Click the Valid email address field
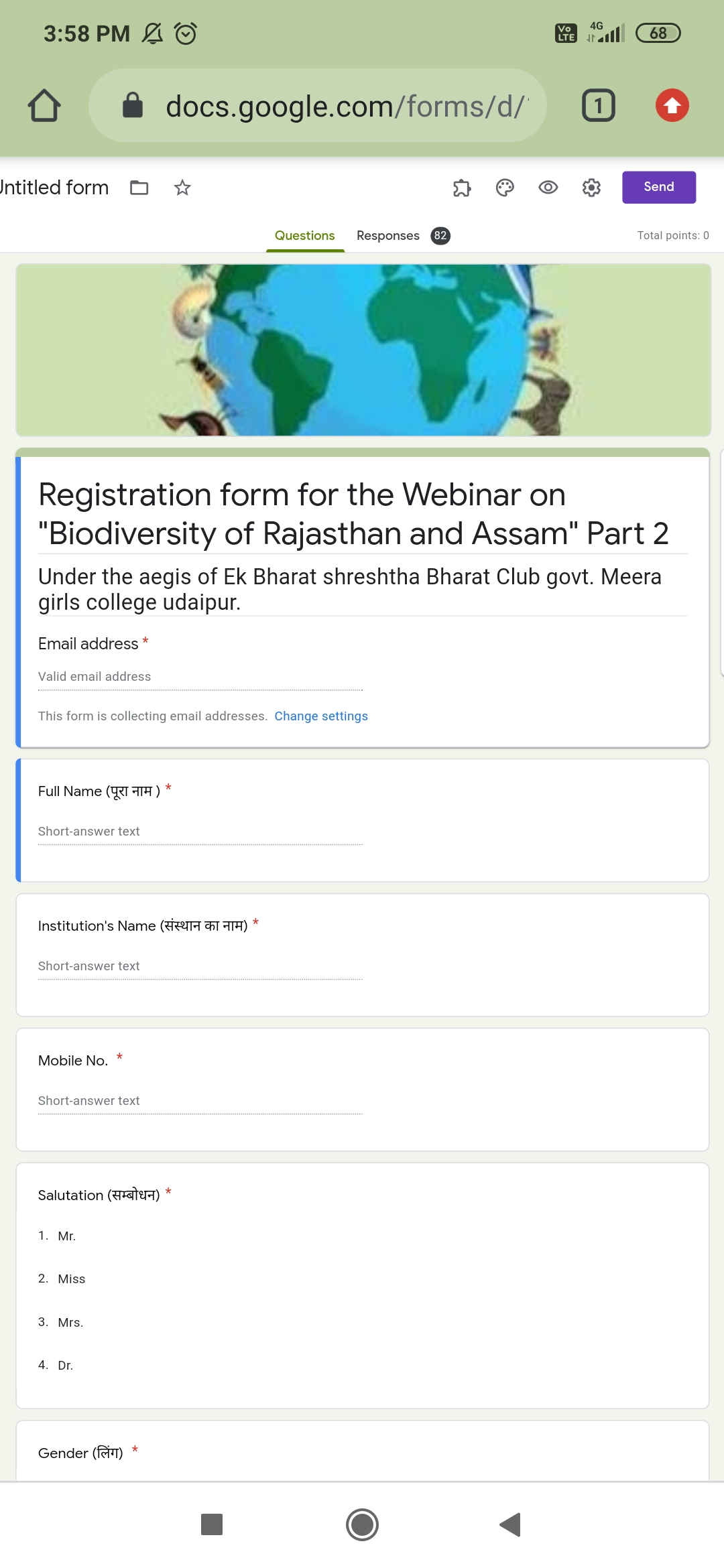Viewport: 724px width, 1568px height. [x=200, y=677]
